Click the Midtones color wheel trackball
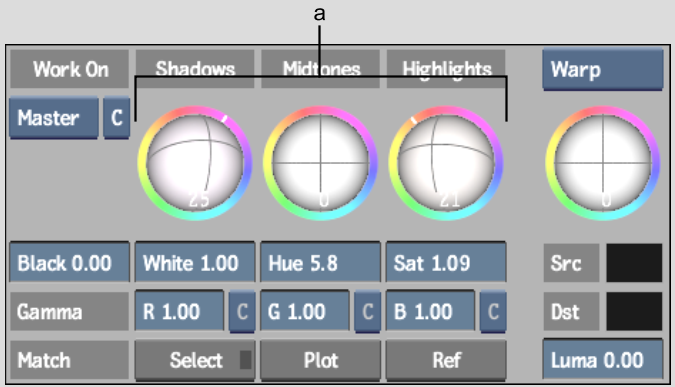The width and height of the screenshot is (675, 387). [x=321, y=163]
